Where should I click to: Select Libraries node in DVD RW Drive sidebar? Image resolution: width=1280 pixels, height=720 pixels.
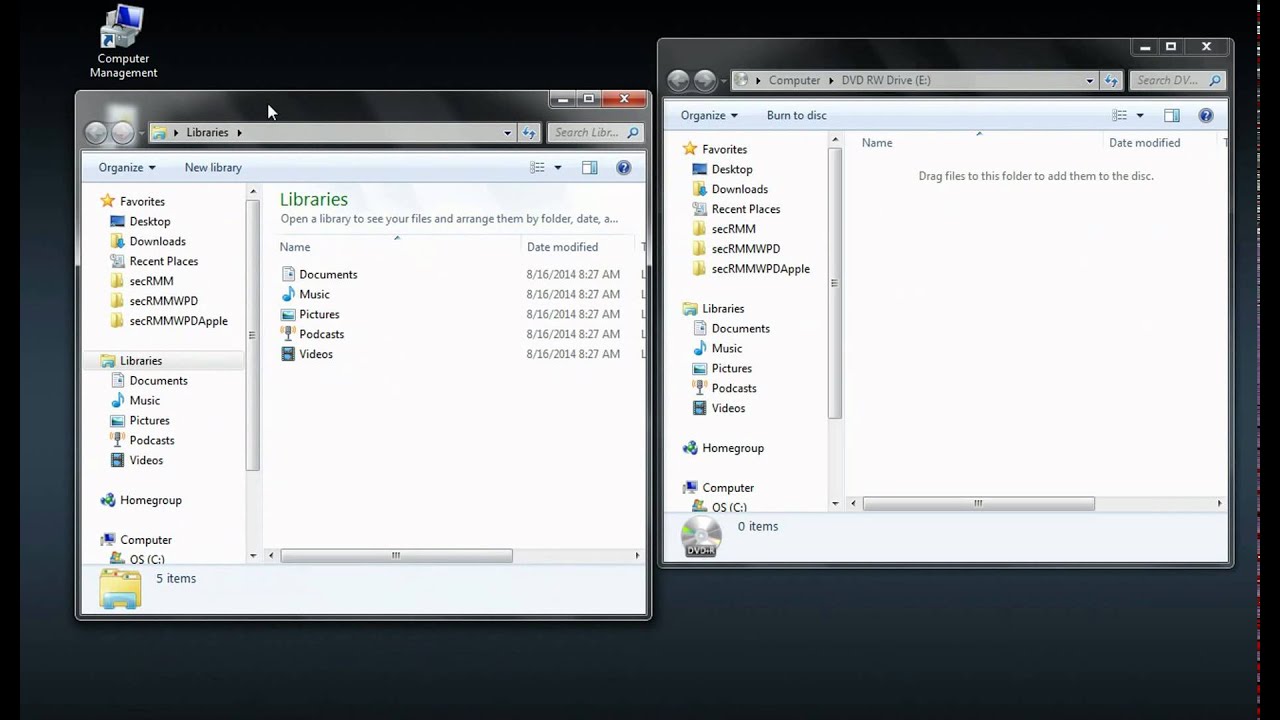click(713, 309)
